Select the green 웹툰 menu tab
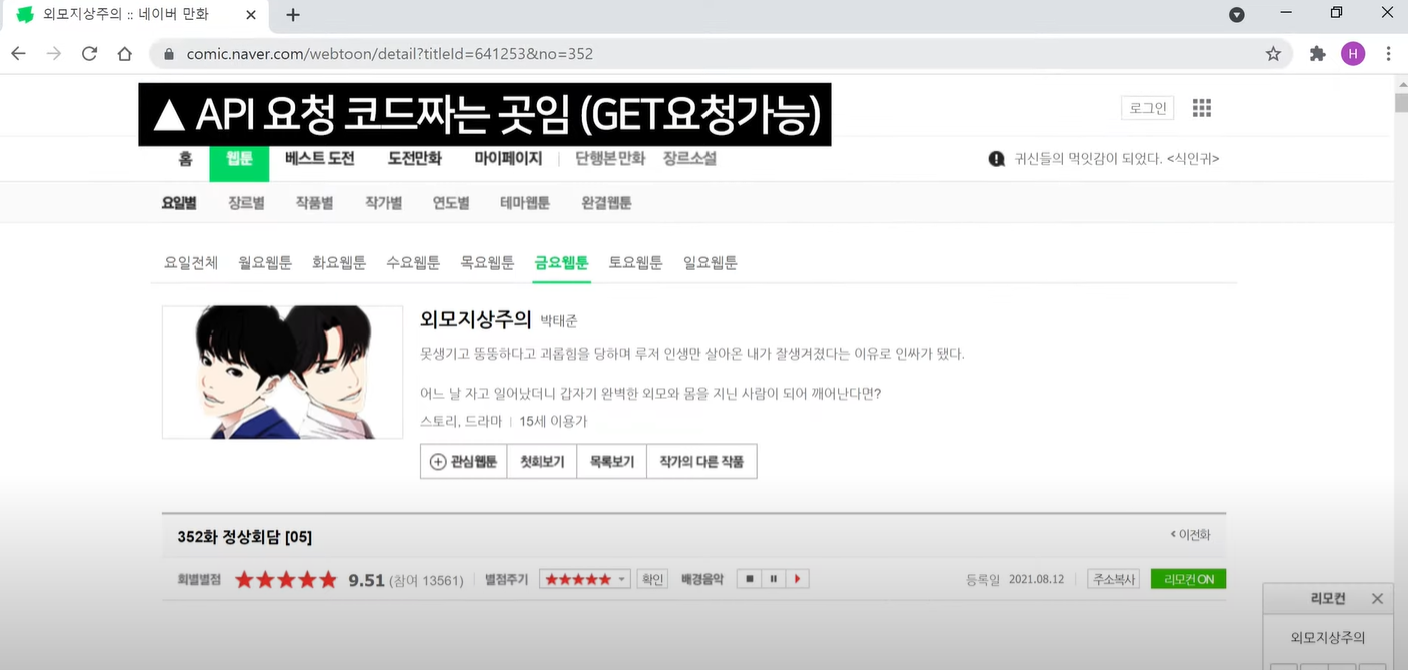This screenshot has width=1408, height=670. pos(239,159)
